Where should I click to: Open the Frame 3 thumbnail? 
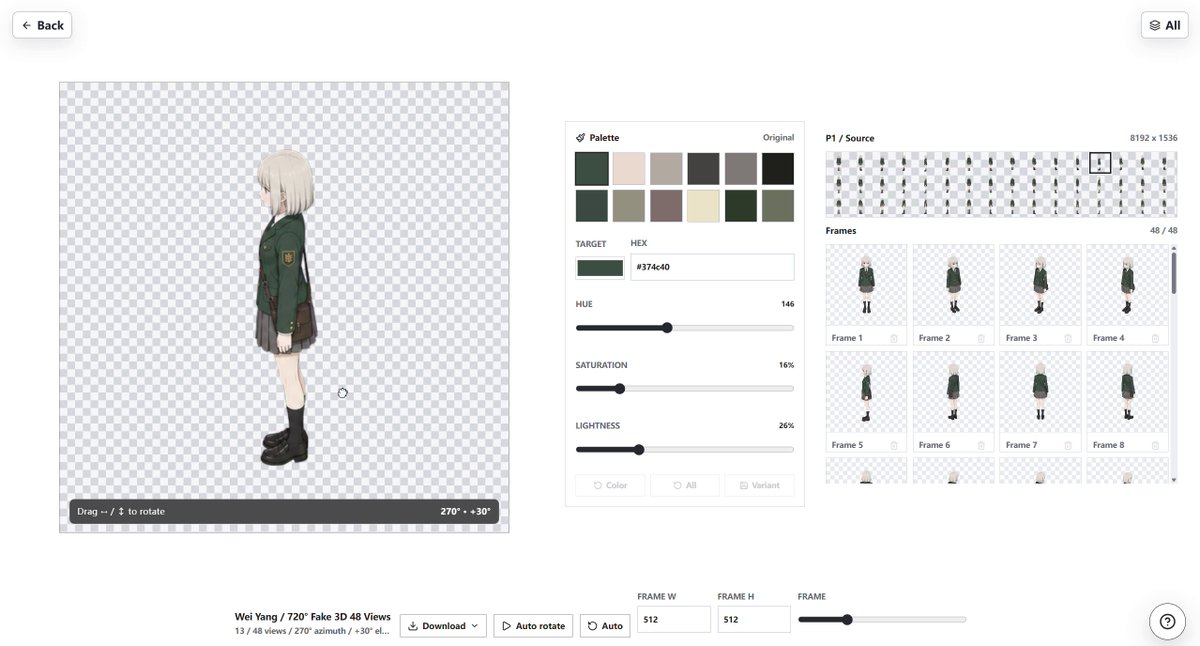click(x=1041, y=287)
